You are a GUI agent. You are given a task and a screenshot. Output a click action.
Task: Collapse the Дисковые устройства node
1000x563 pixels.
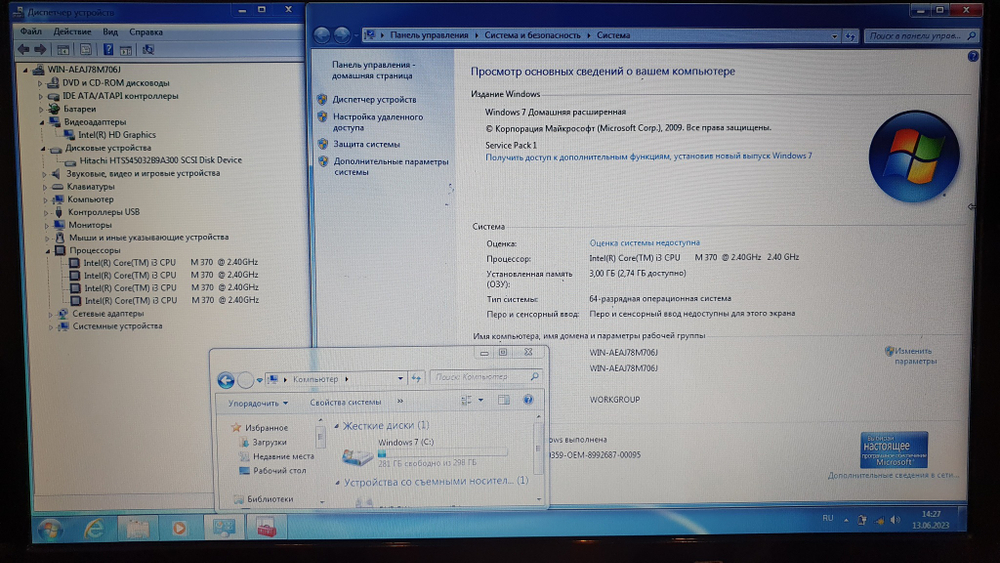[x=43, y=148]
